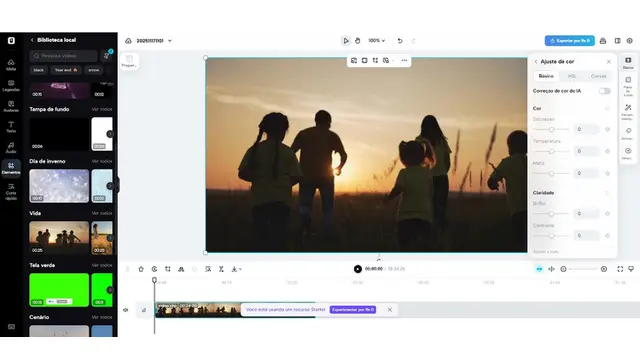Image resolution: width=640 pixels, height=360 pixels.
Task: Open the Básico panel icon on the right rail
Action: (x=628, y=63)
